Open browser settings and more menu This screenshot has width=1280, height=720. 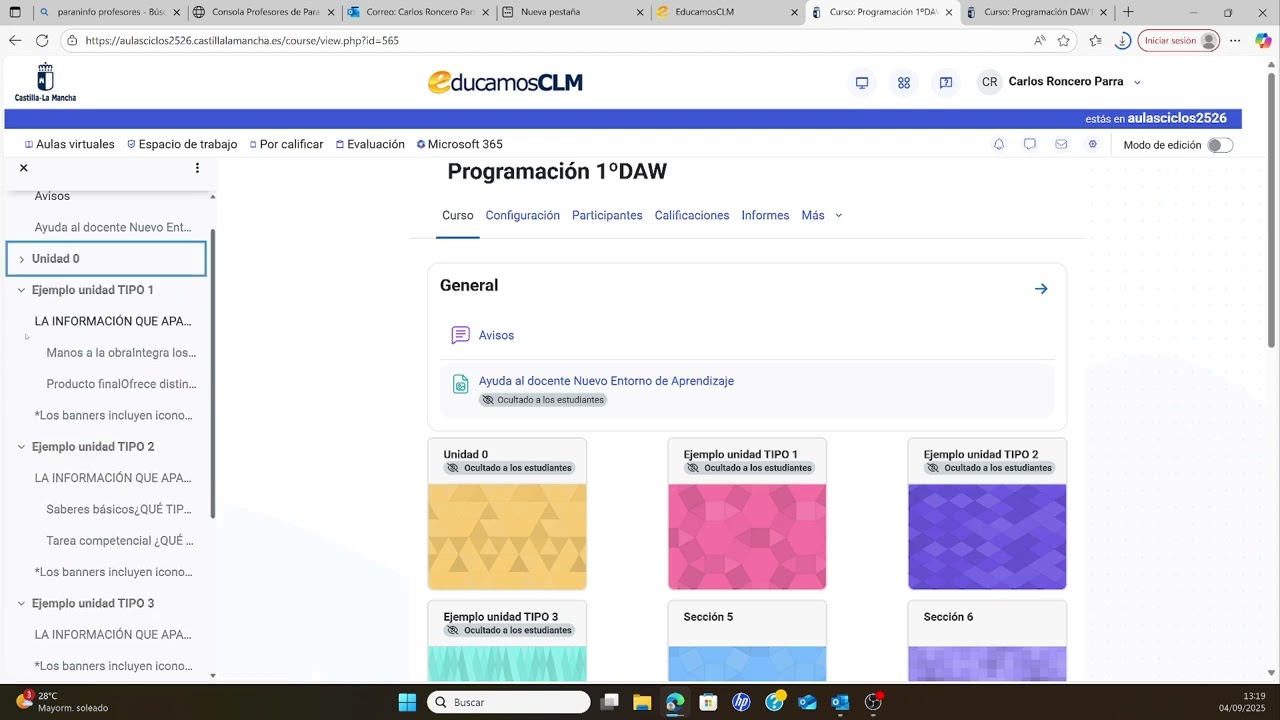(1236, 41)
